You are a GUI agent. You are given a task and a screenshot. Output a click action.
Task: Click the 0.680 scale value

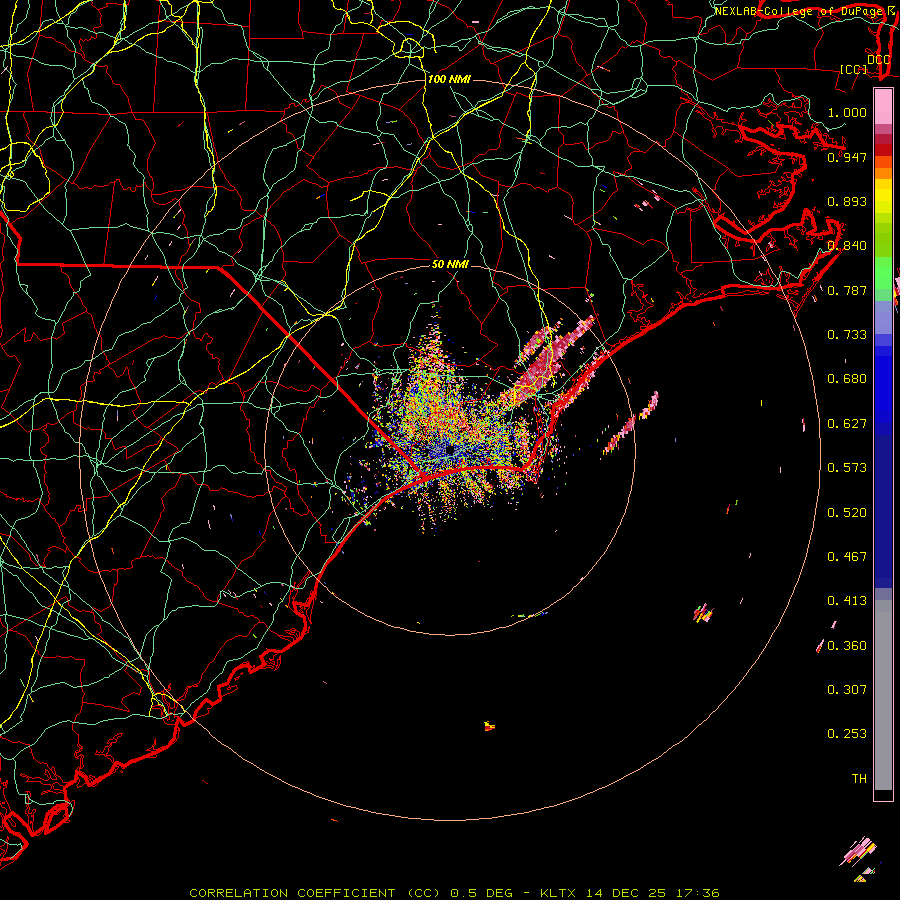(x=847, y=379)
